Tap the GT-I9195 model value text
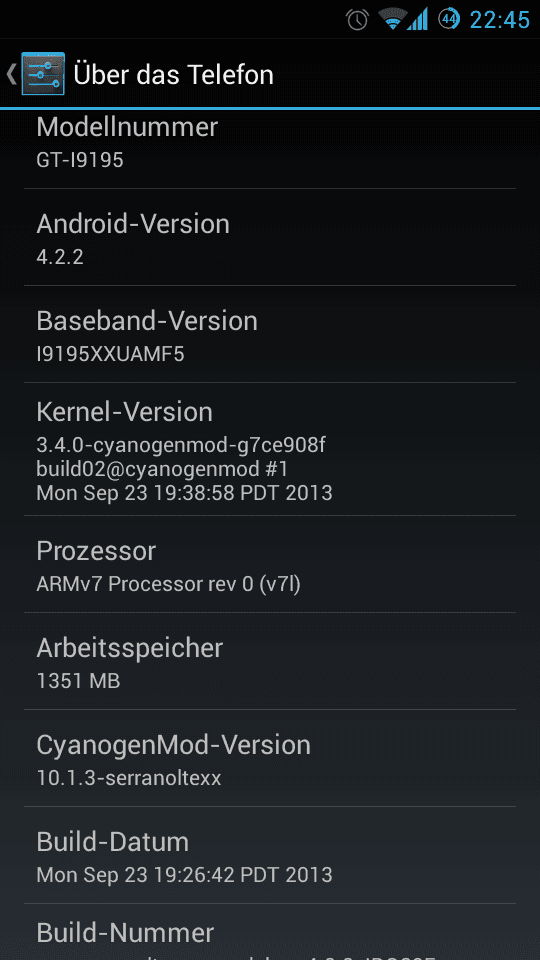The height and width of the screenshot is (960, 540). click(x=80, y=160)
